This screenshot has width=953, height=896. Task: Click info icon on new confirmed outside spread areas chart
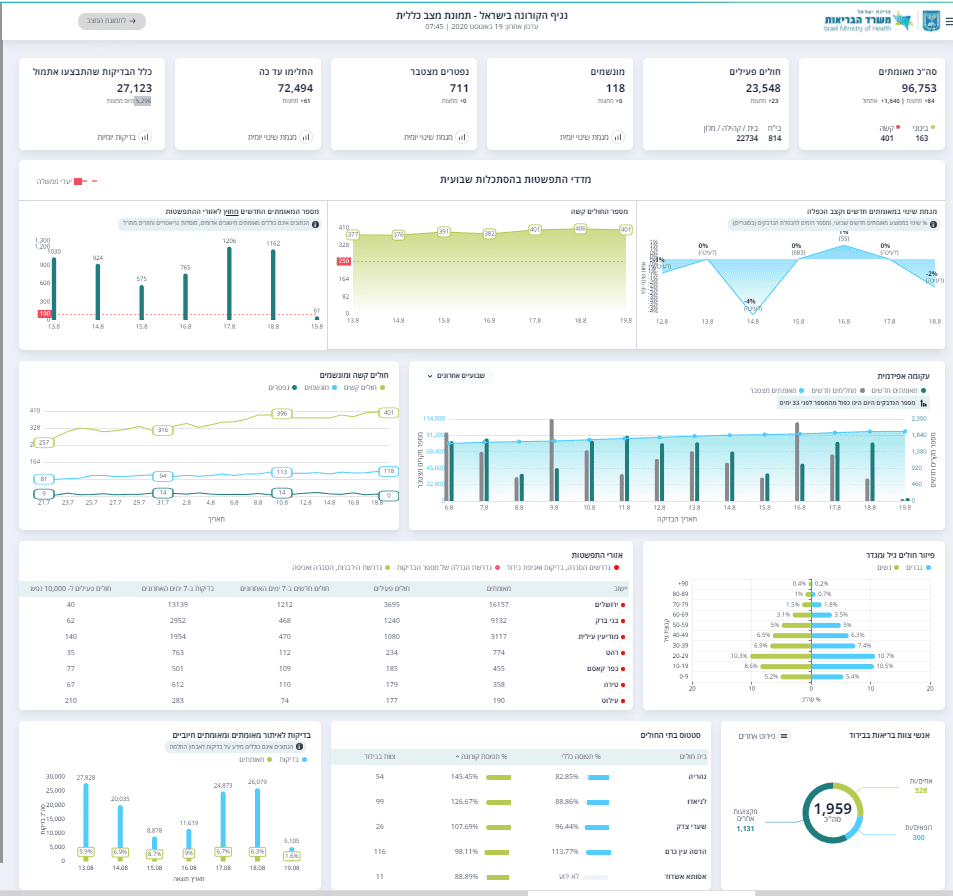(315, 224)
